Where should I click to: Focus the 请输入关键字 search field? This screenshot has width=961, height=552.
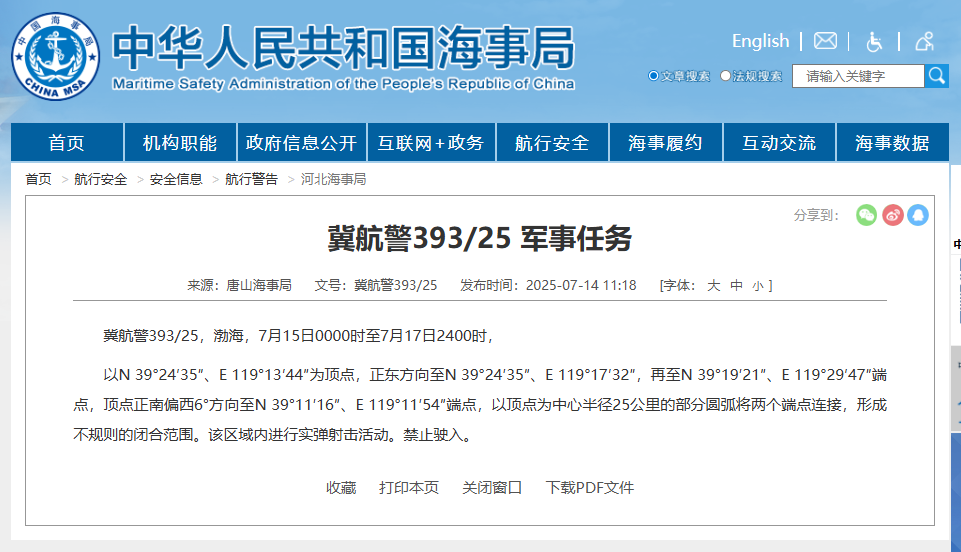coord(858,76)
